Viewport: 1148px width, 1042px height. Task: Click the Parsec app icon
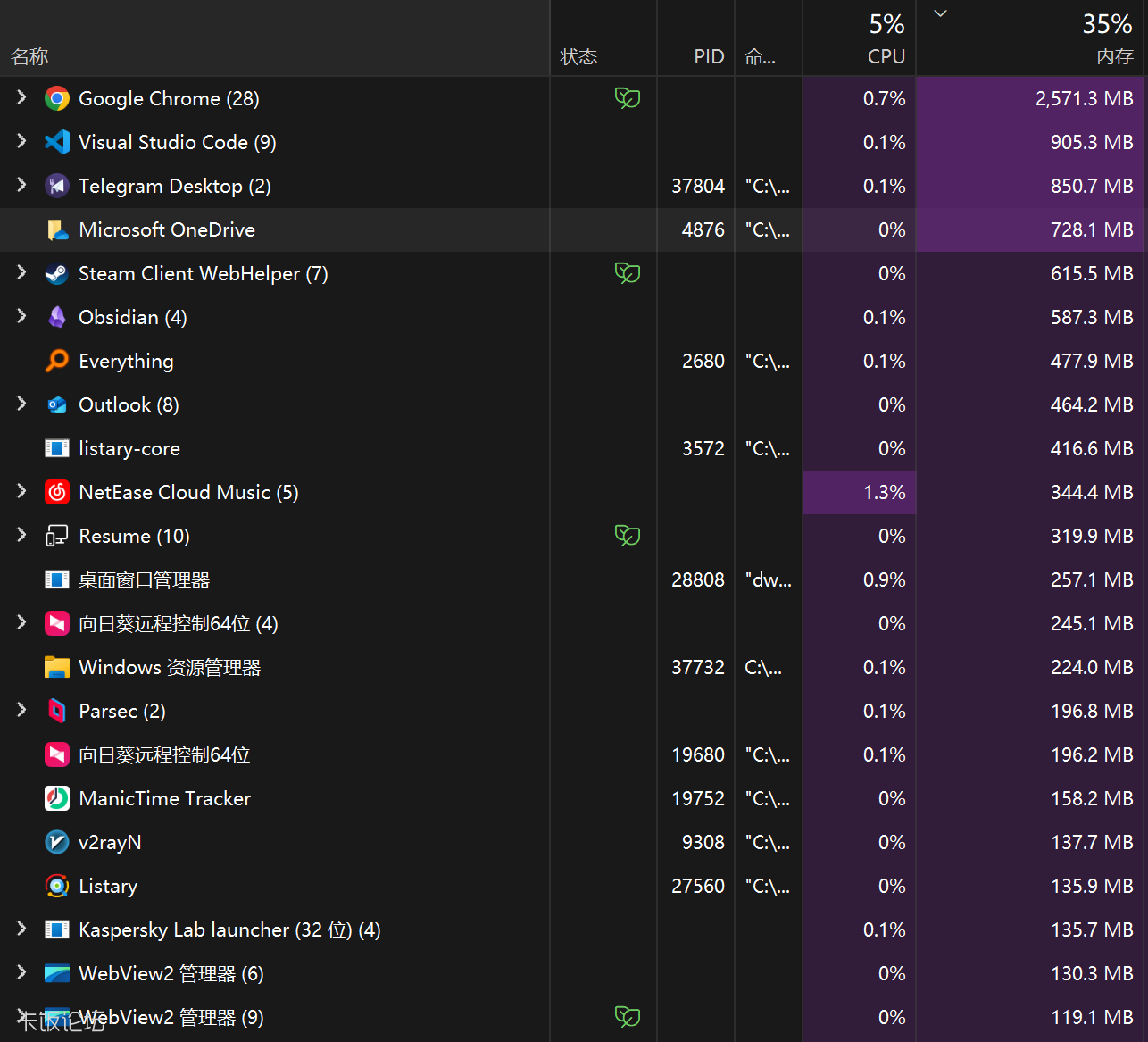57,711
